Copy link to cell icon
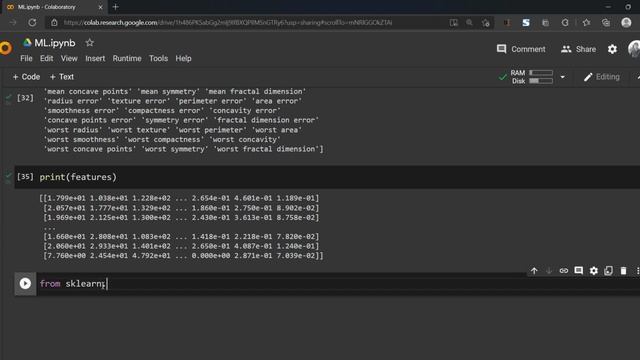Screen dimensions: 640x360 pos(564,271)
